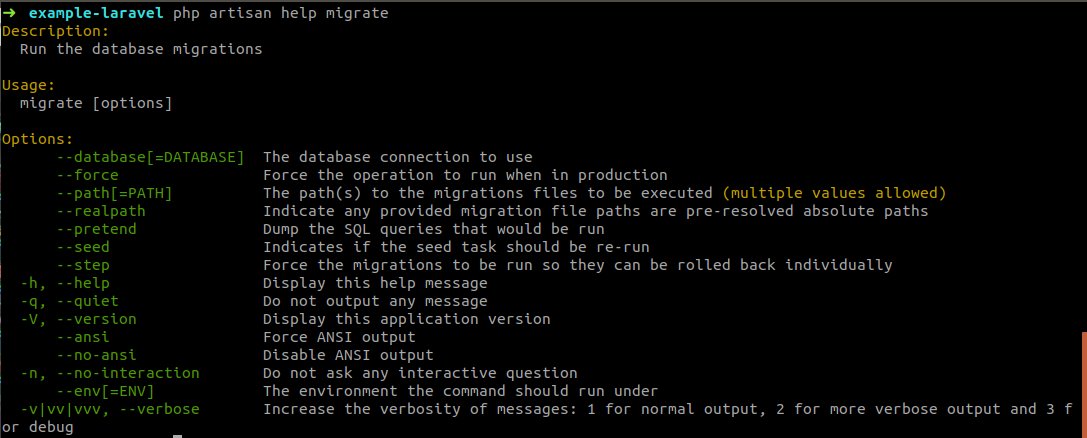Select the --step option text

84,265
